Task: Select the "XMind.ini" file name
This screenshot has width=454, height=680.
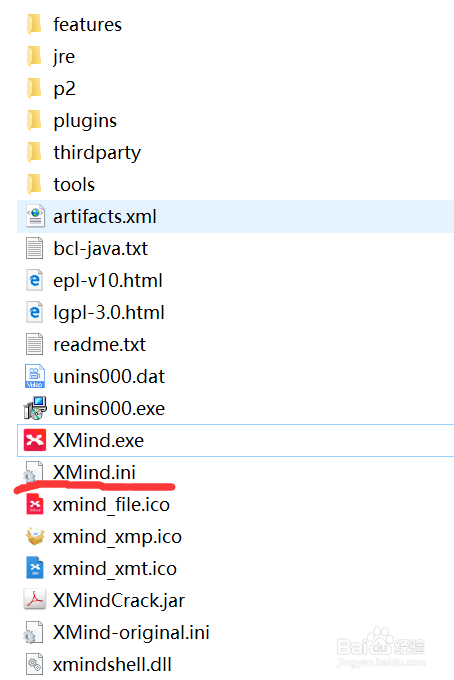Action: [95, 472]
